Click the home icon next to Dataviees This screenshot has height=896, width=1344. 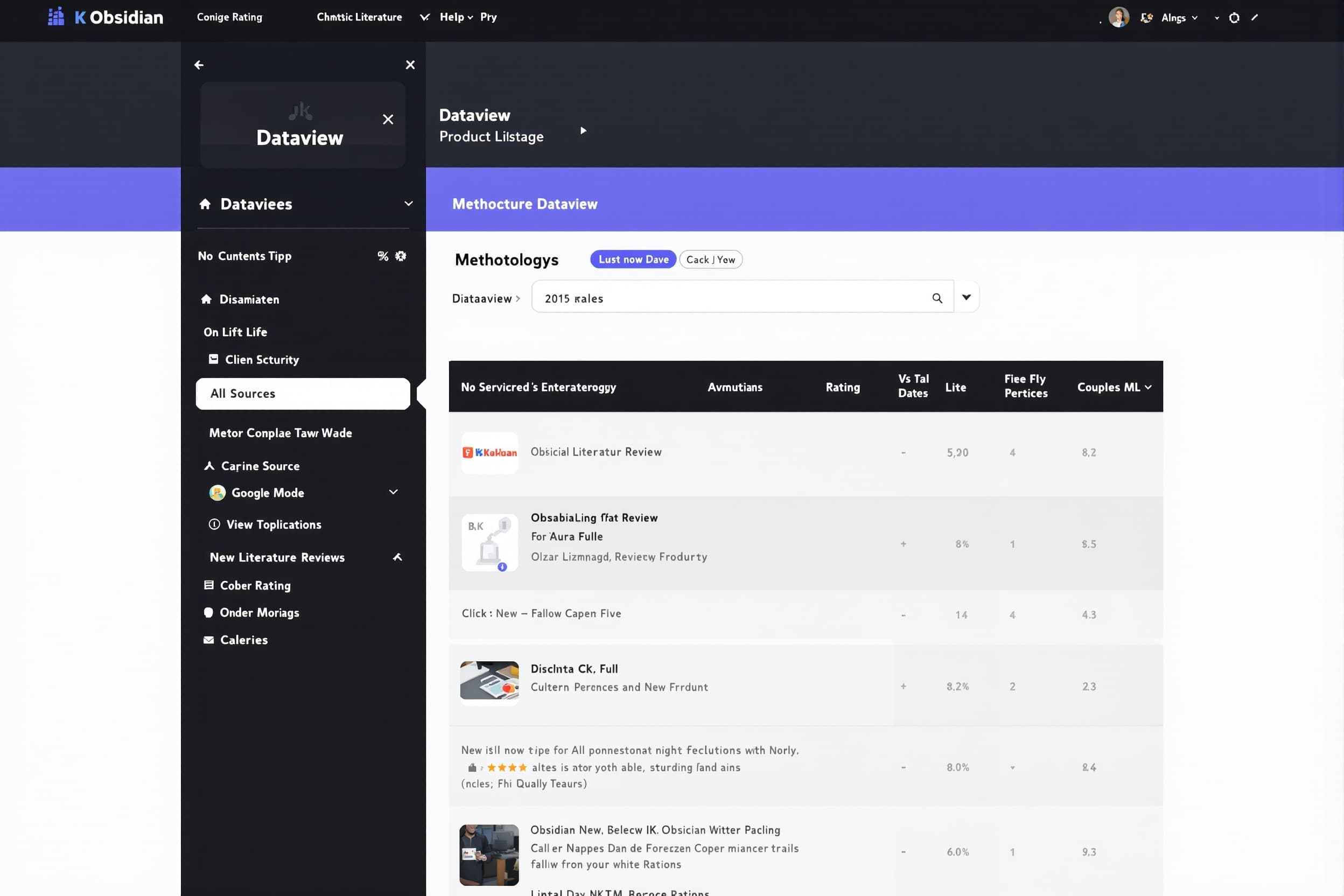point(205,204)
